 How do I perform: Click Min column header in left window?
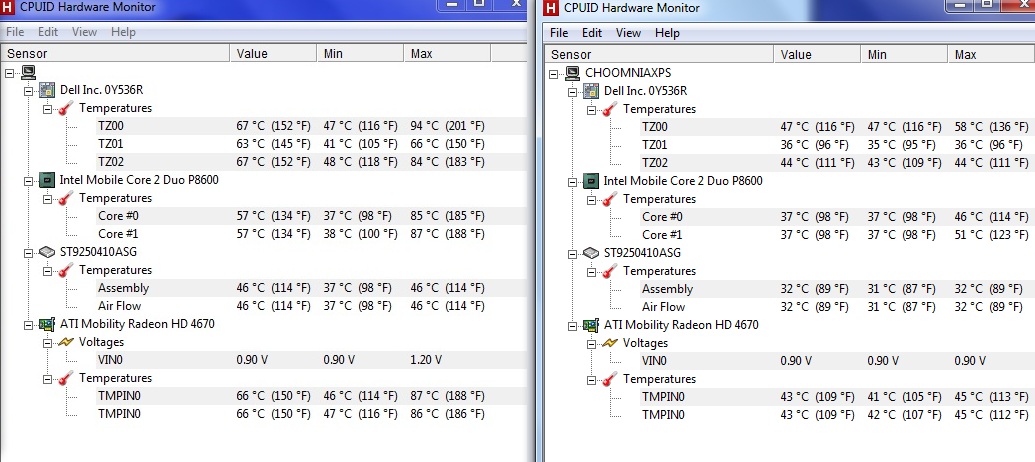tap(360, 53)
